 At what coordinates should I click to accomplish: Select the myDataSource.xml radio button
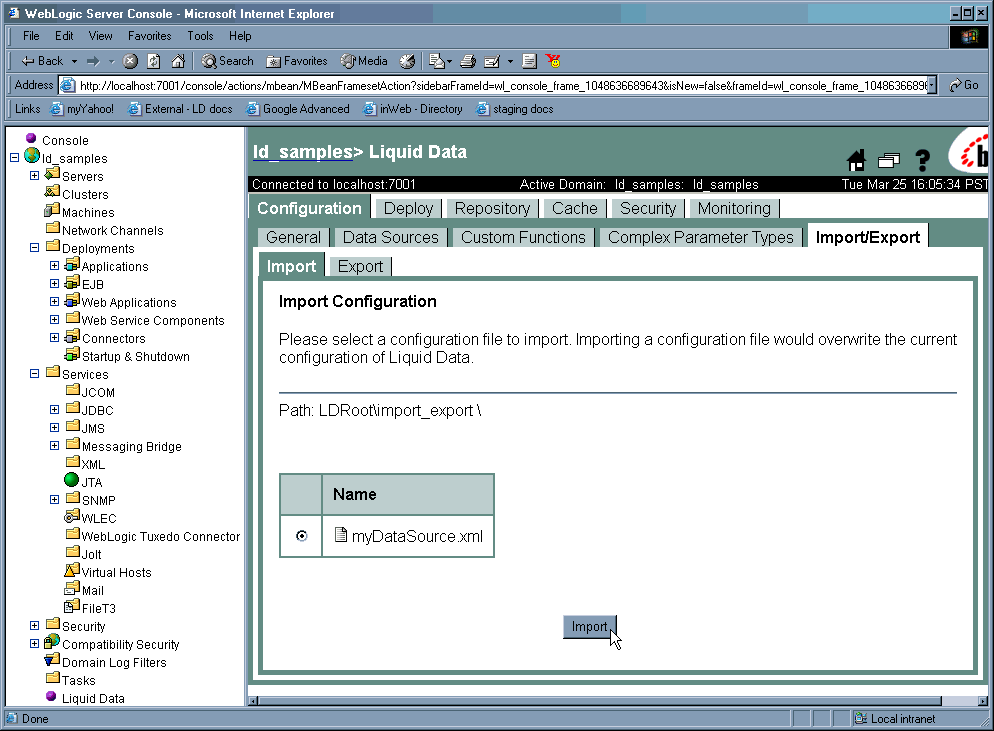click(x=302, y=536)
